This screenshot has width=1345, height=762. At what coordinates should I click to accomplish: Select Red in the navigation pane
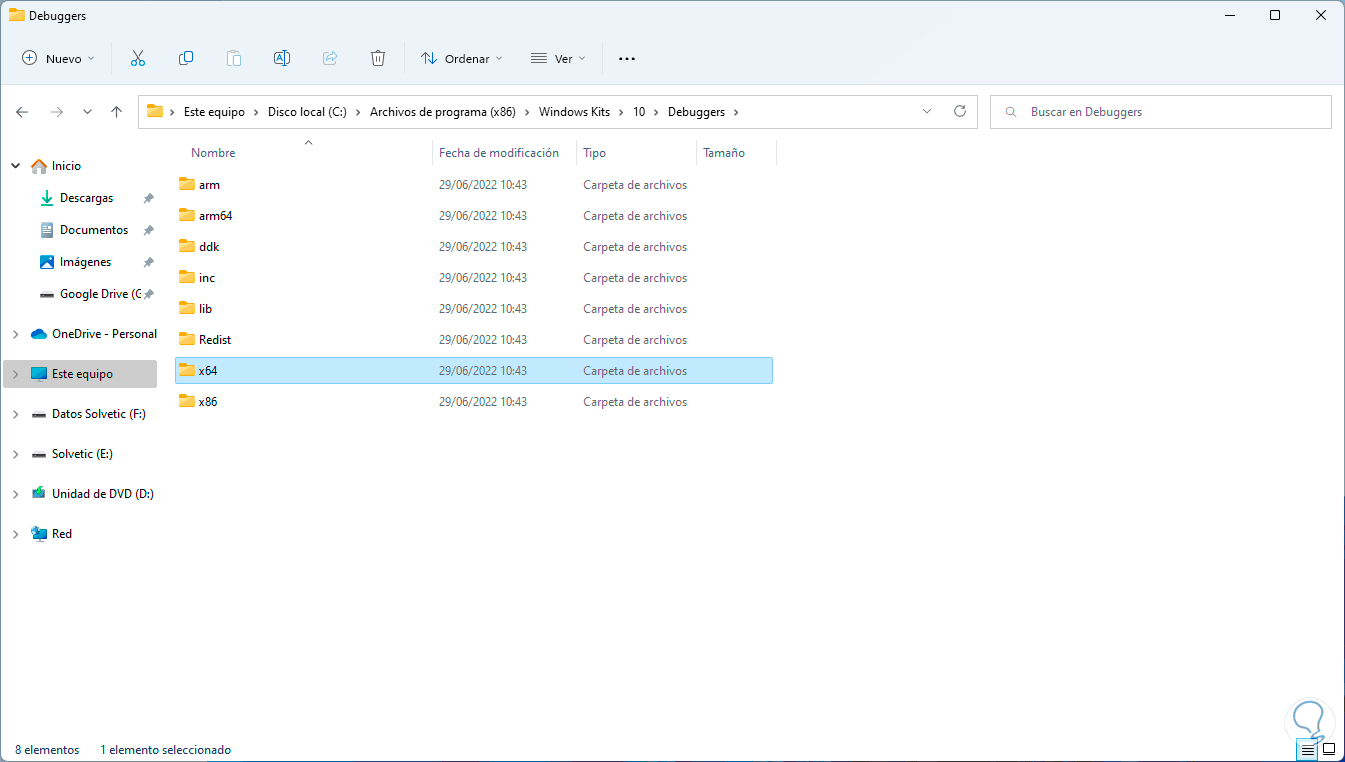click(62, 534)
